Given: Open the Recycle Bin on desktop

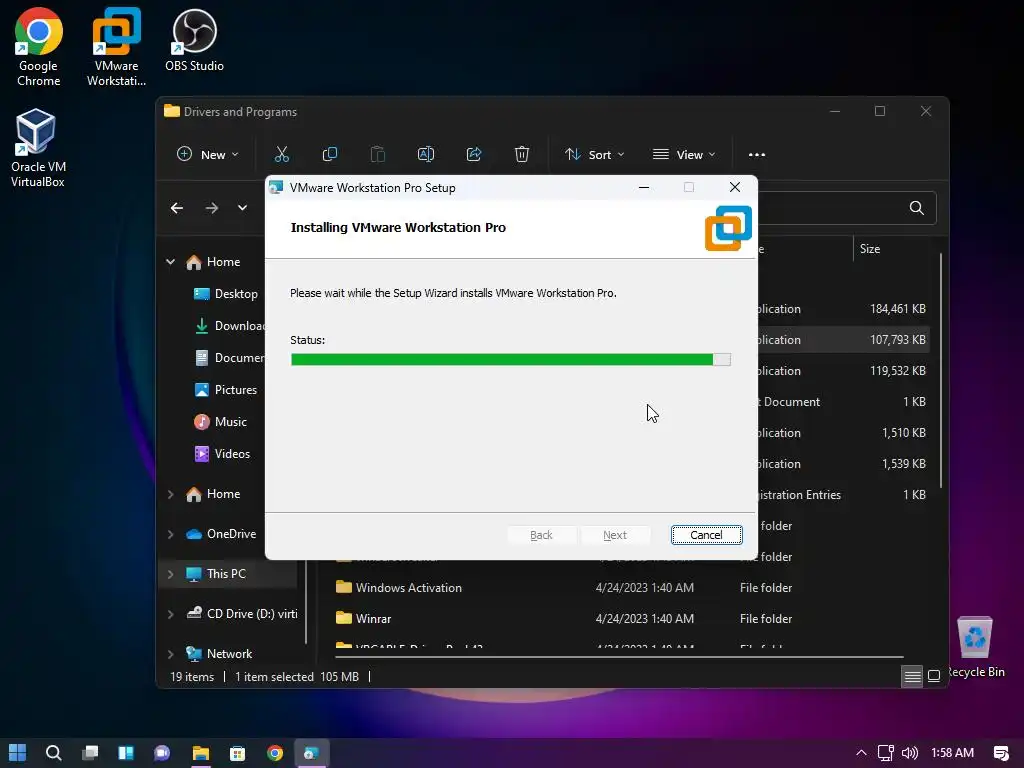Looking at the screenshot, I should click(x=975, y=647).
